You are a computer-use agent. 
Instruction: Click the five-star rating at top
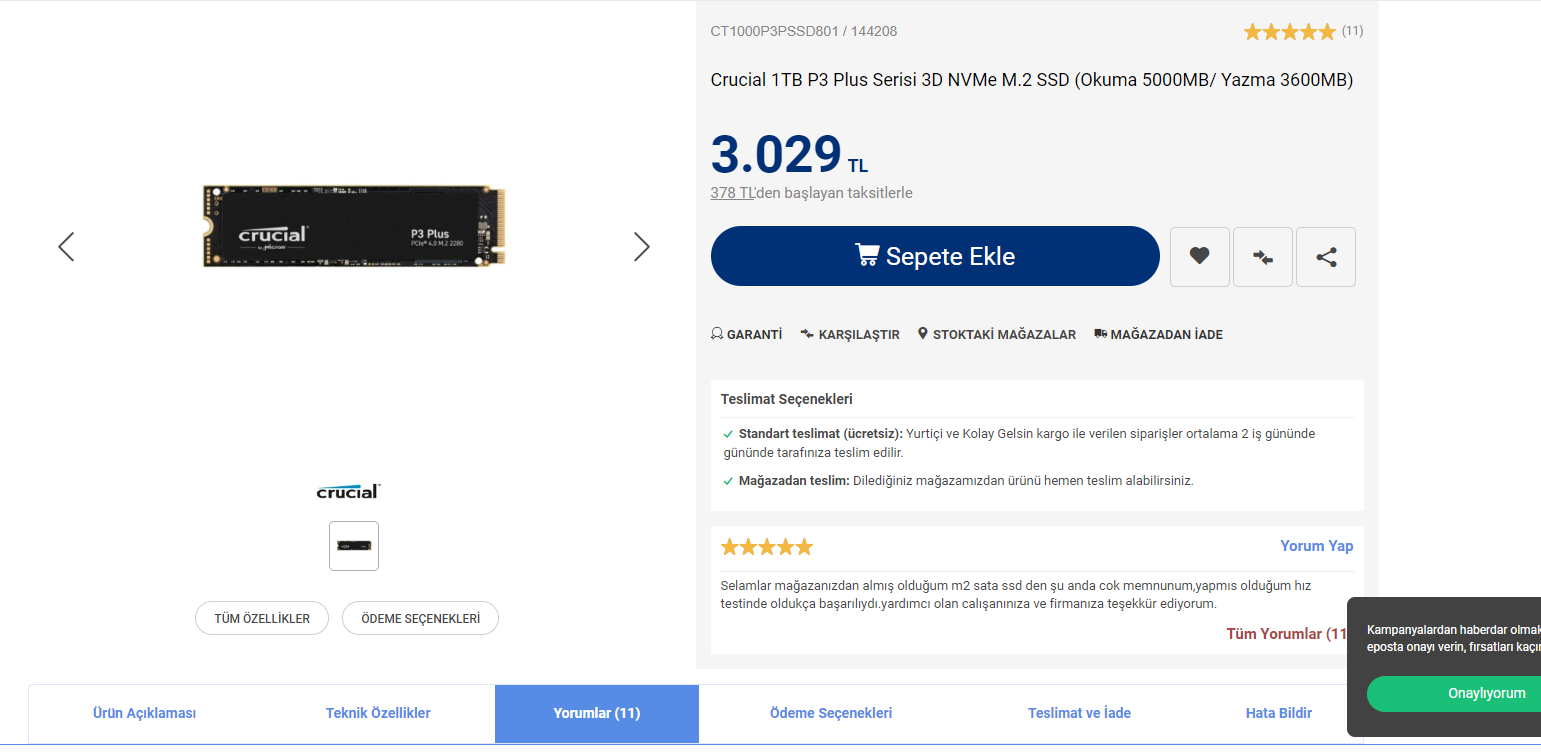pos(1289,32)
